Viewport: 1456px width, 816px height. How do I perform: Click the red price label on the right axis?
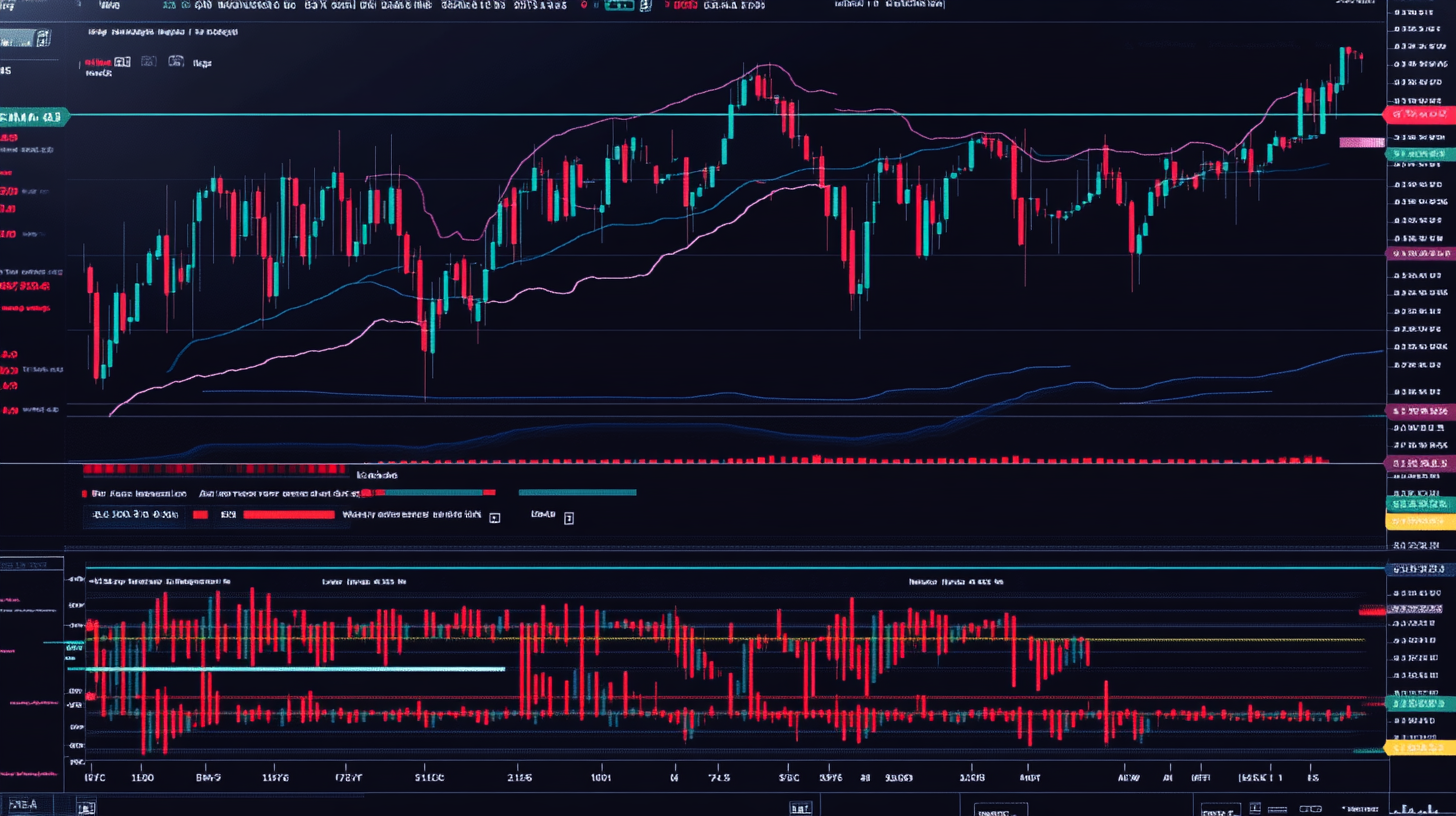pos(1420,114)
